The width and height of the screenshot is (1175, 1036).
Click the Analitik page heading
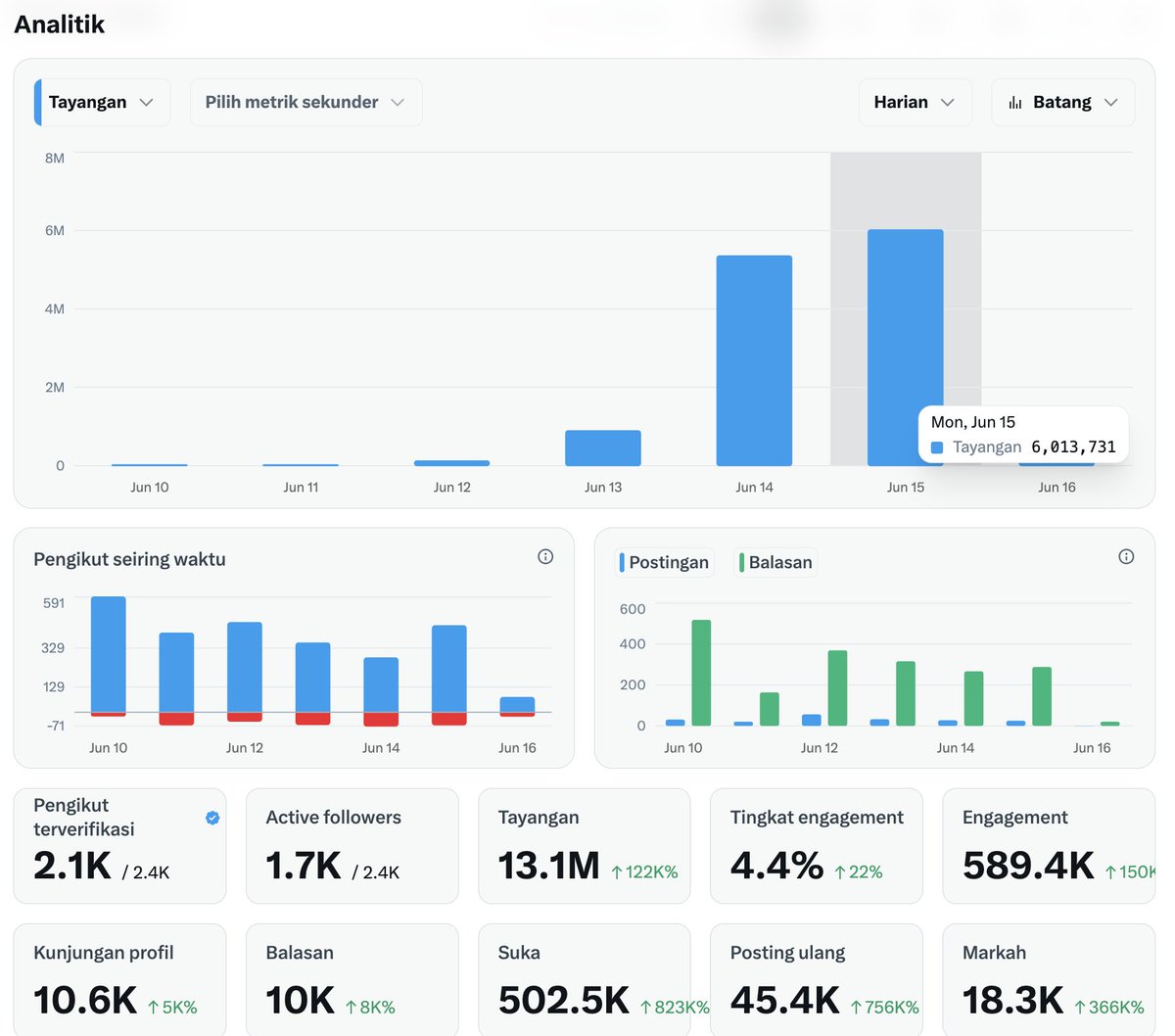pyautogui.click(x=59, y=24)
